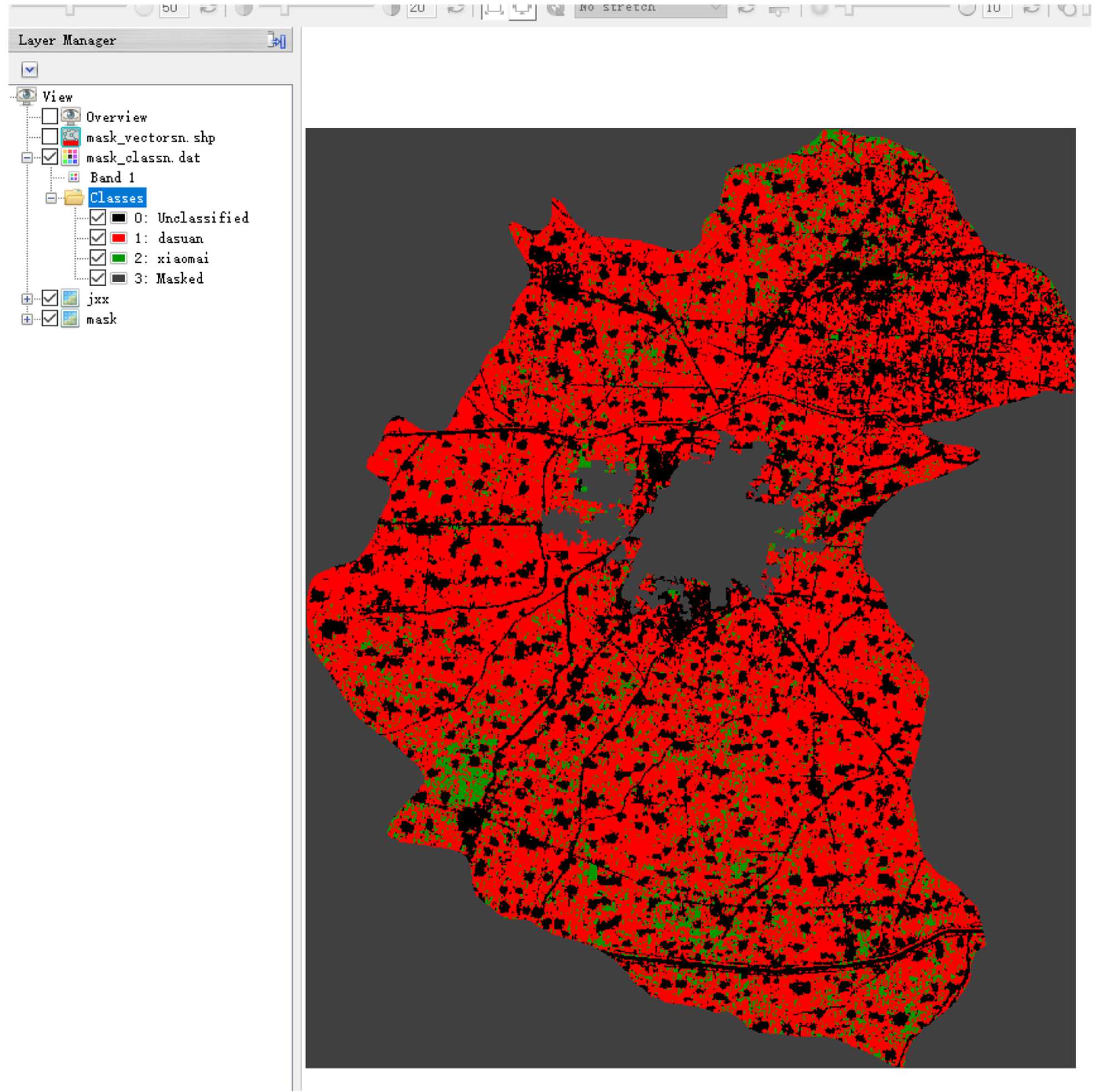Image resolution: width=1094 pixels, height=1092 pixels.
Task: Click the Layer Manager detach panel icon
Action: [277, 41]
